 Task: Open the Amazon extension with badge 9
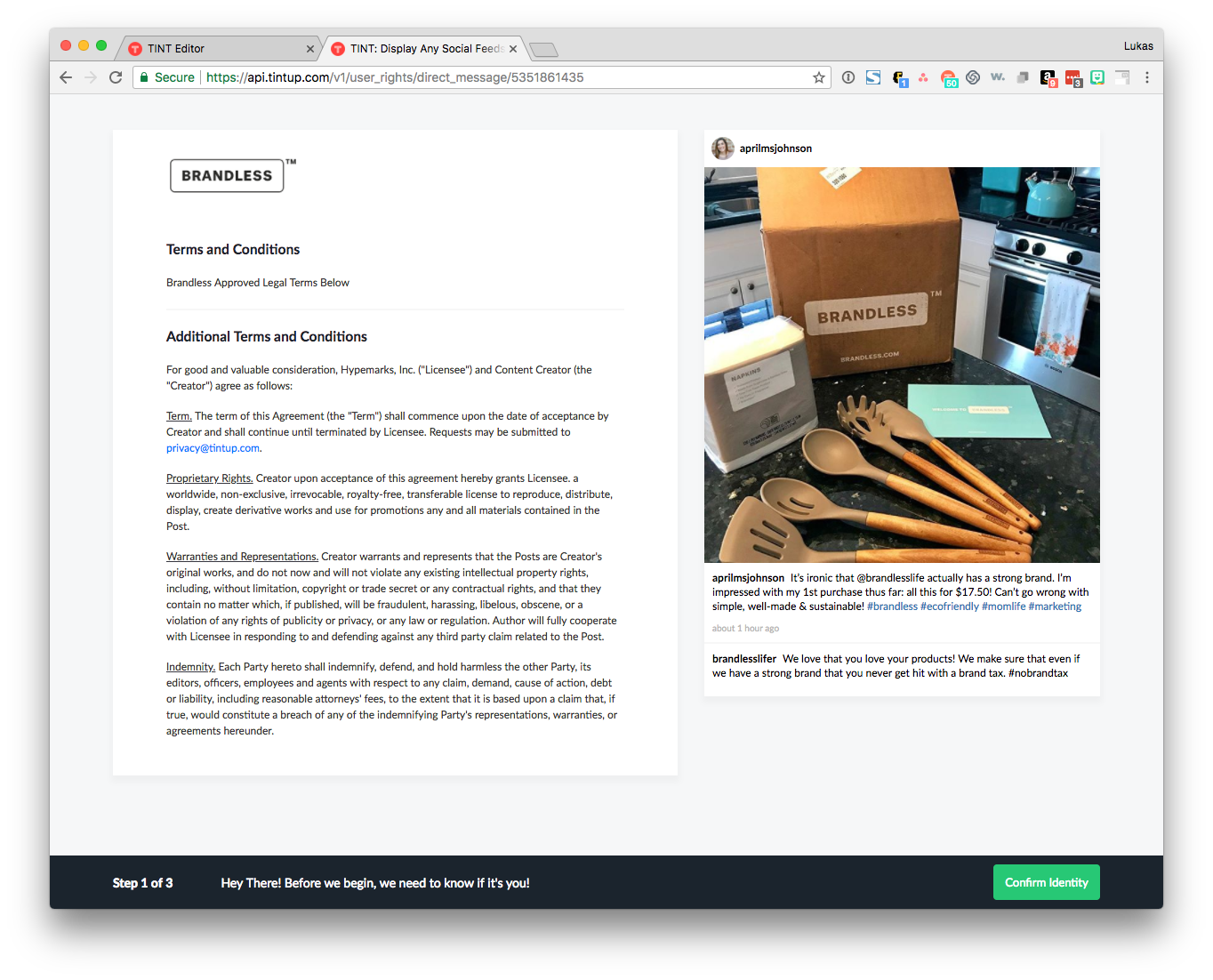coord(1048,79)
